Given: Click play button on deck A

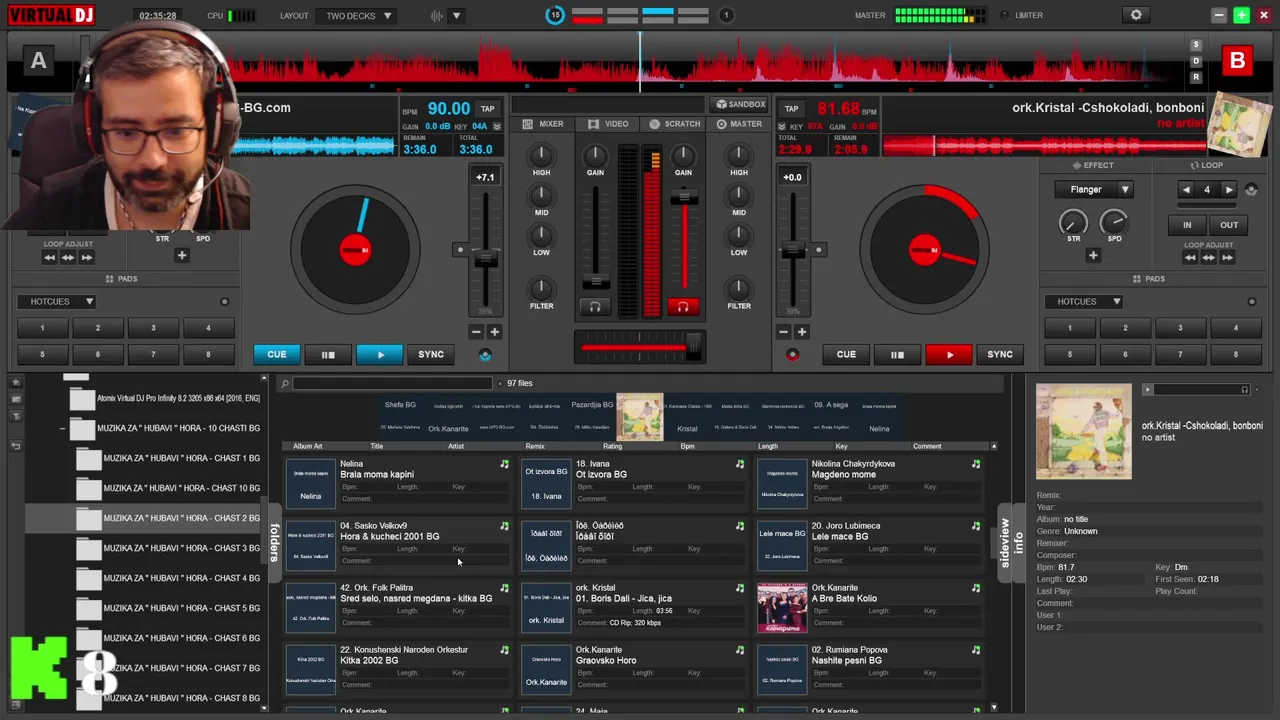Looking at the screenshot, I should [x=380, y=354].
